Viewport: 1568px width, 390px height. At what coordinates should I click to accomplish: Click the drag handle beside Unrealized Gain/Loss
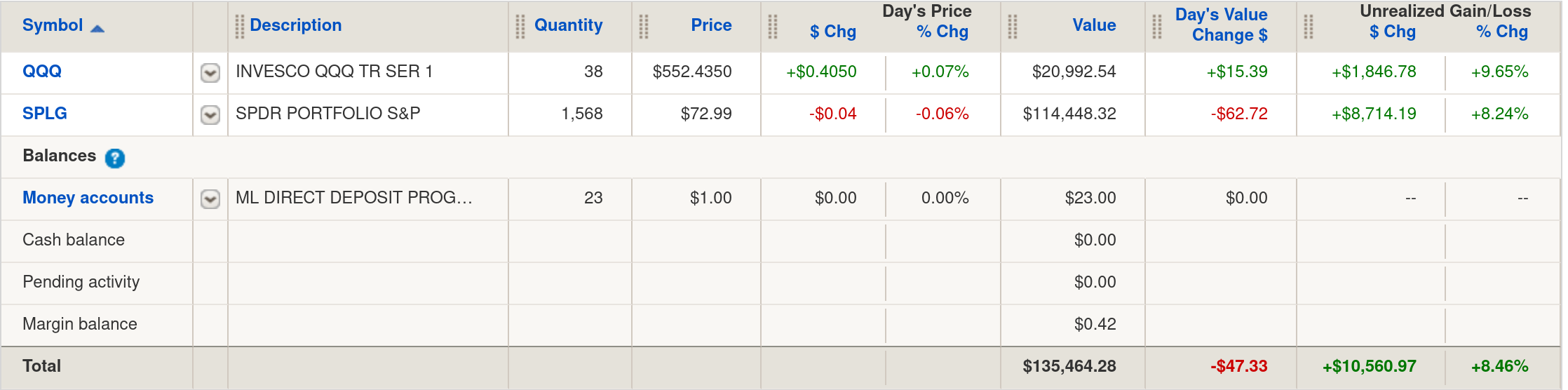point(1309,27)
